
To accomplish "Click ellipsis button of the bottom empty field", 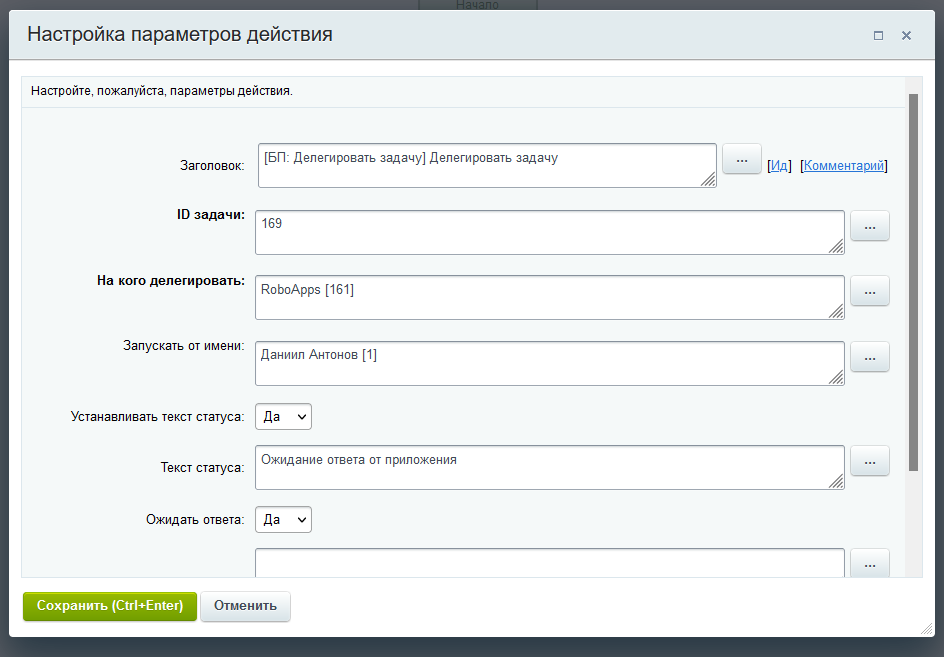I will [869, 564].
